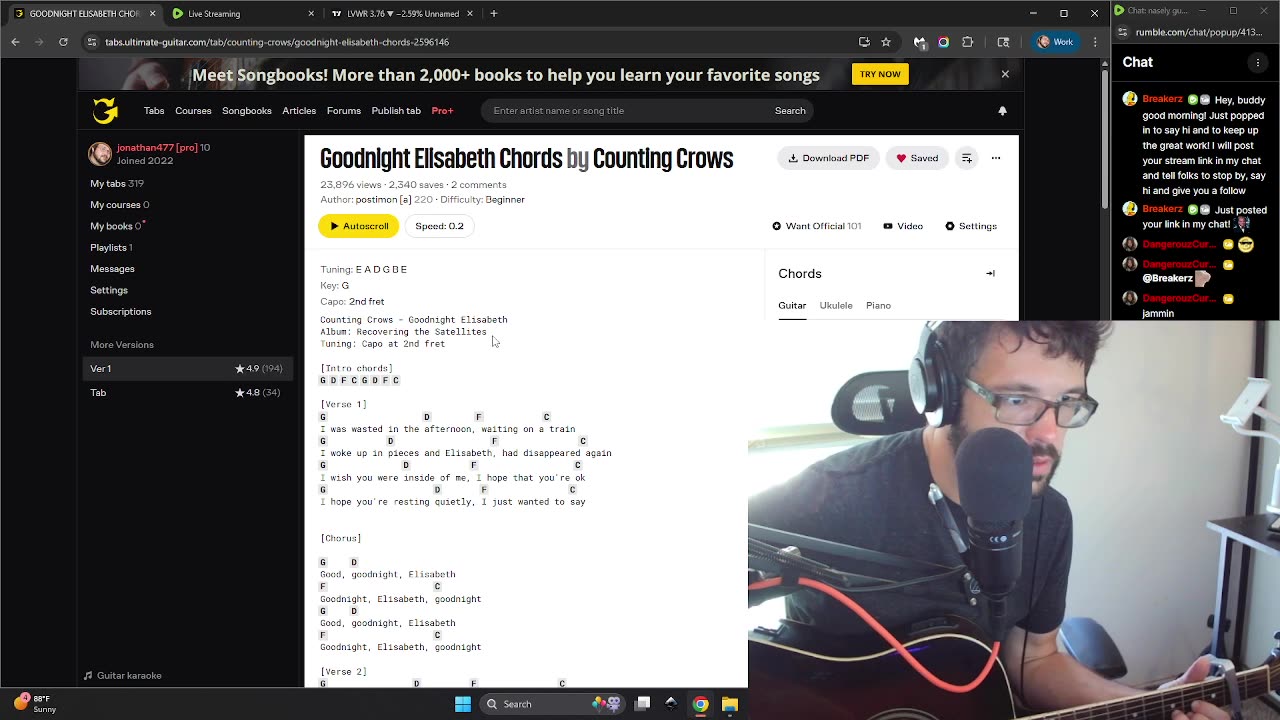Click the install app icon in address bar

(864, 42)
